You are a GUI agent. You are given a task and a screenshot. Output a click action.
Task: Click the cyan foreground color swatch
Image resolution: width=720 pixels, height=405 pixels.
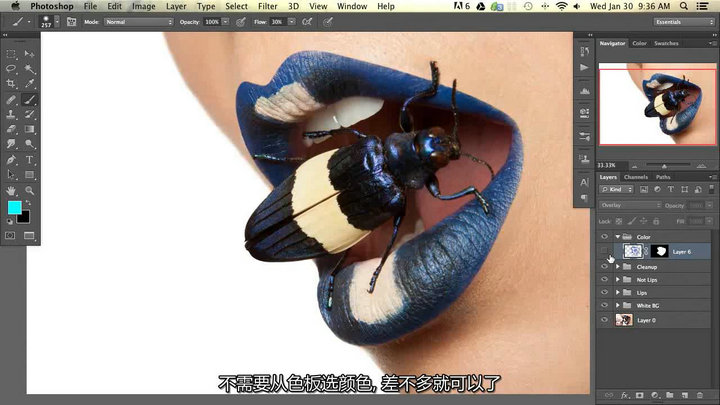[x=14, y=207]
